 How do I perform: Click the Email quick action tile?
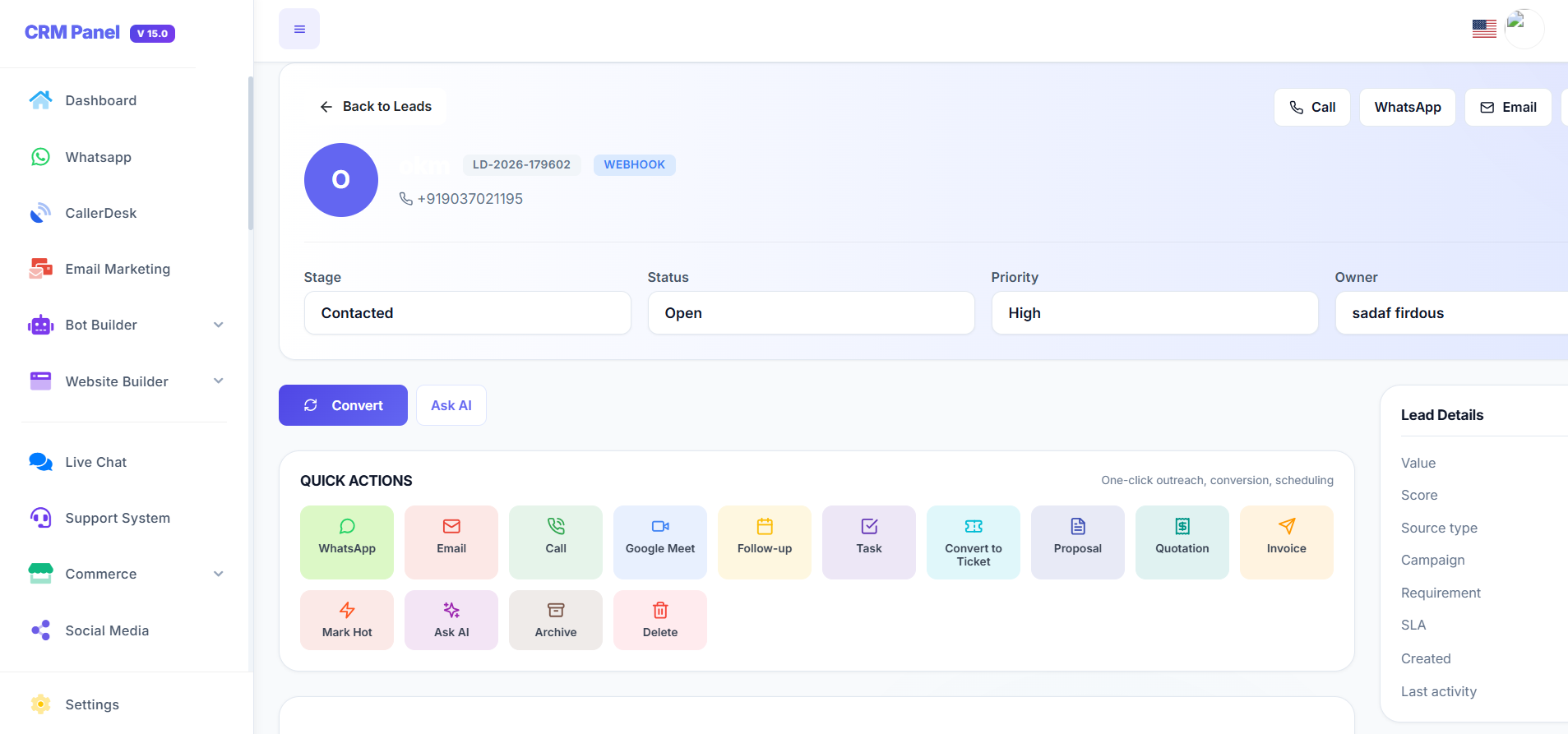pyautogui.click(x=451, y=542)
